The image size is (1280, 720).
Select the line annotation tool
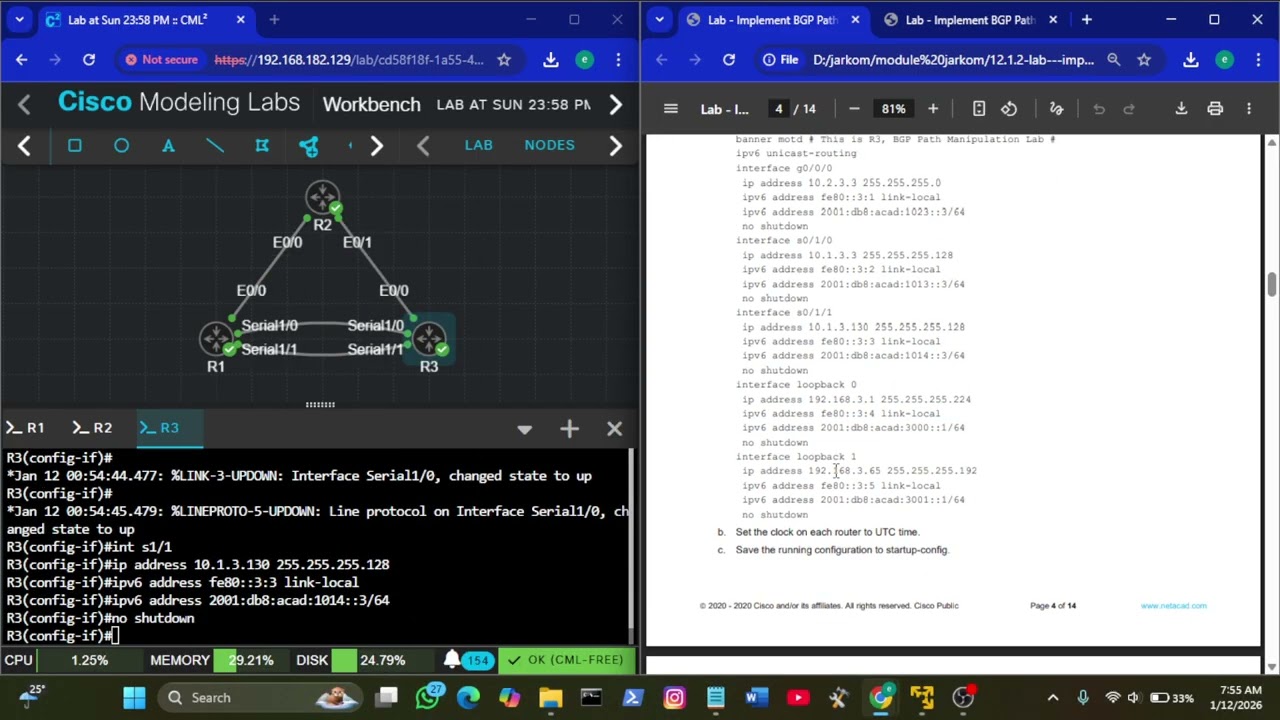pos(215,146)
